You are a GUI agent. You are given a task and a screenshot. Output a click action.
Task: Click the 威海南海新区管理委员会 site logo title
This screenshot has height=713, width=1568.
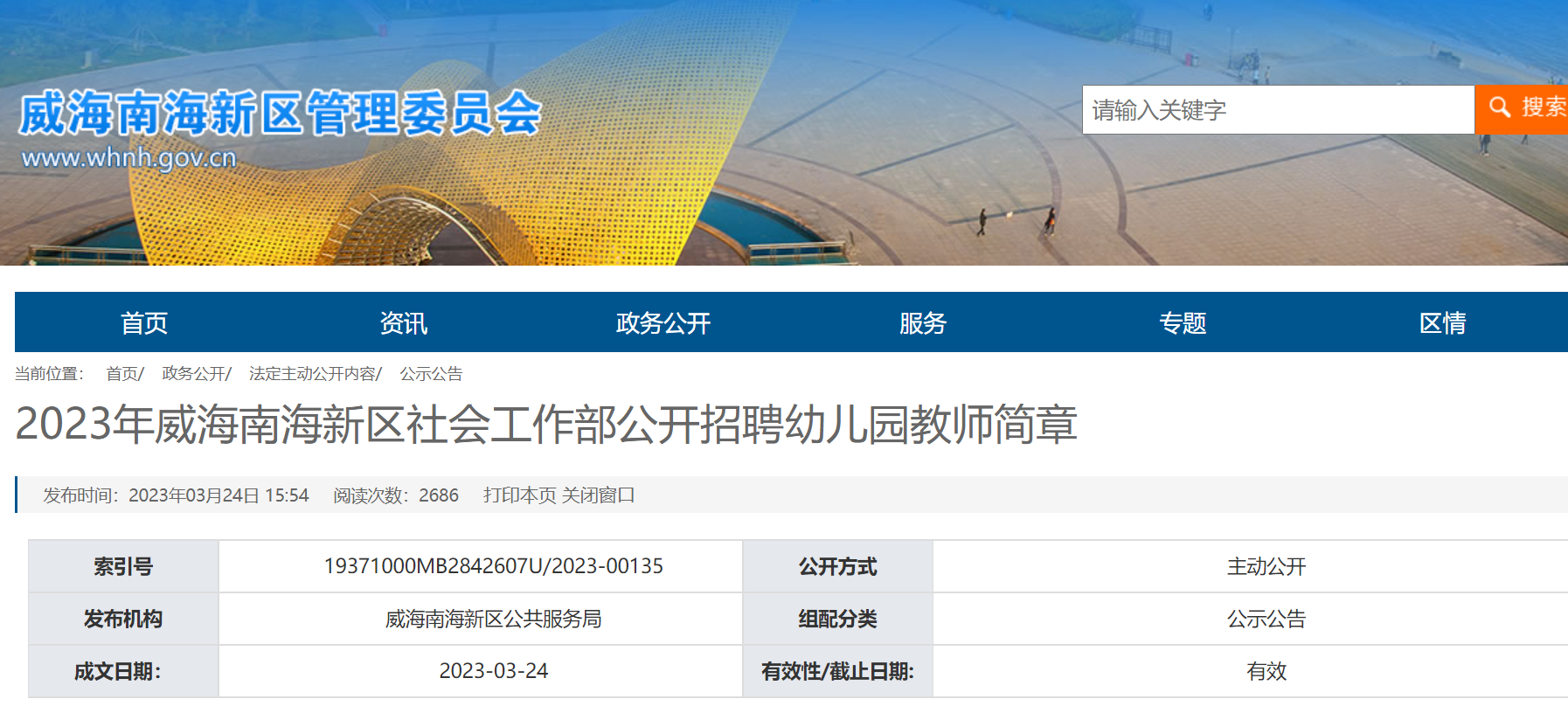pyautogui.click(x=281, y=114)
